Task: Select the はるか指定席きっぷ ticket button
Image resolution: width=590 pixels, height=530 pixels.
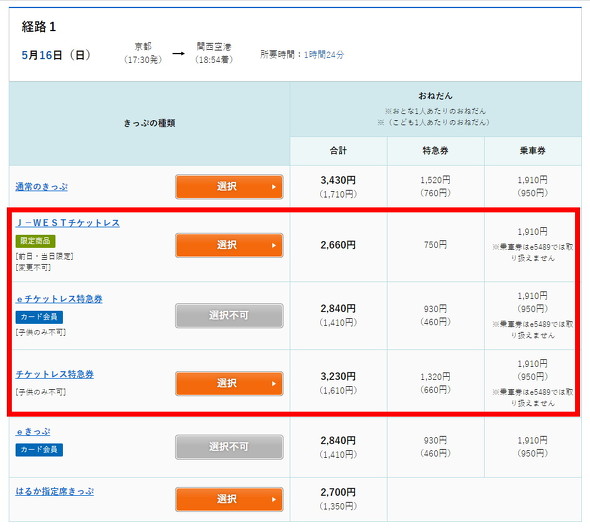Action: pos(229,500)
